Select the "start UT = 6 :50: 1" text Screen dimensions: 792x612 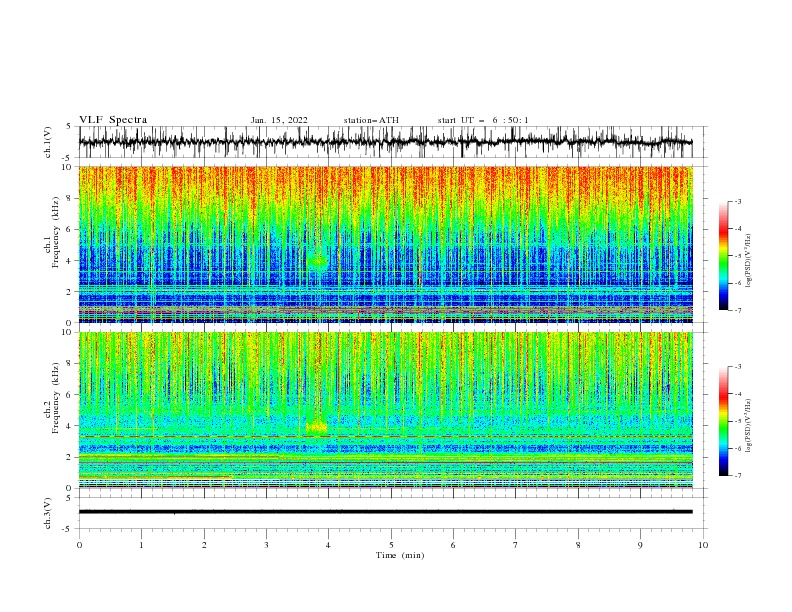coord(483,120)
